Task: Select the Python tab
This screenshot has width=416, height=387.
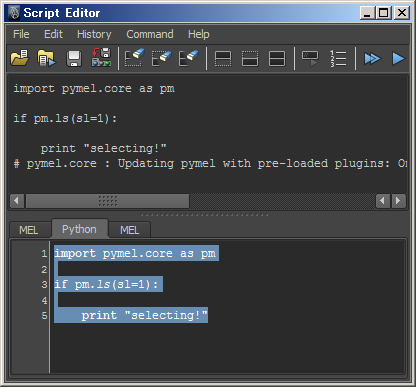Action: click(79, 229)
